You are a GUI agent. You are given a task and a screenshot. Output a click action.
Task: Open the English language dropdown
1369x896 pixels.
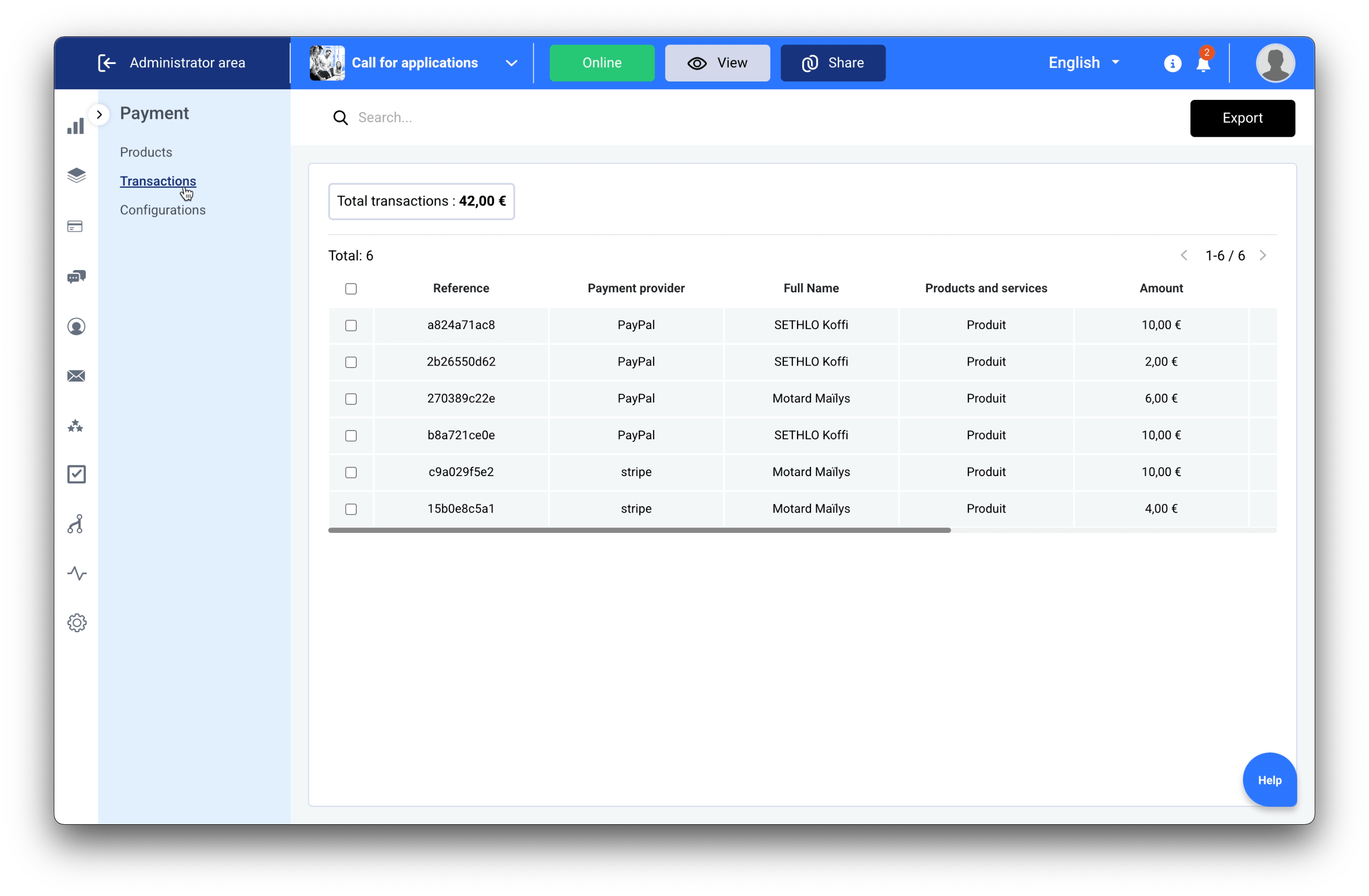pyautogui.click(x=1083, y=63)
